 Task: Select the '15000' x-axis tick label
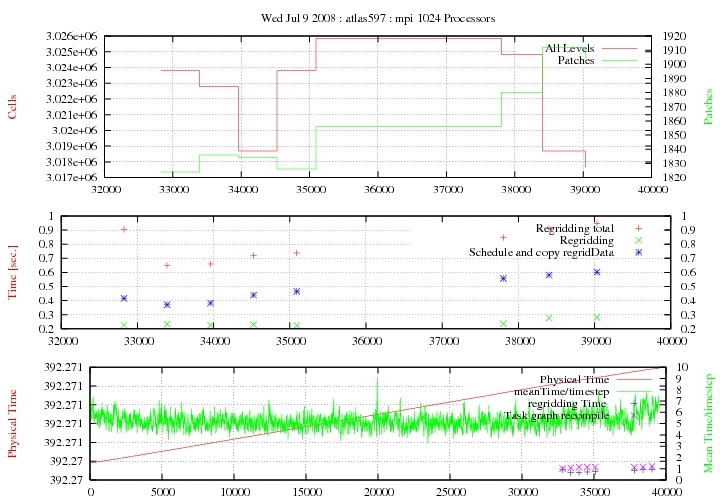tap(307, 493)
